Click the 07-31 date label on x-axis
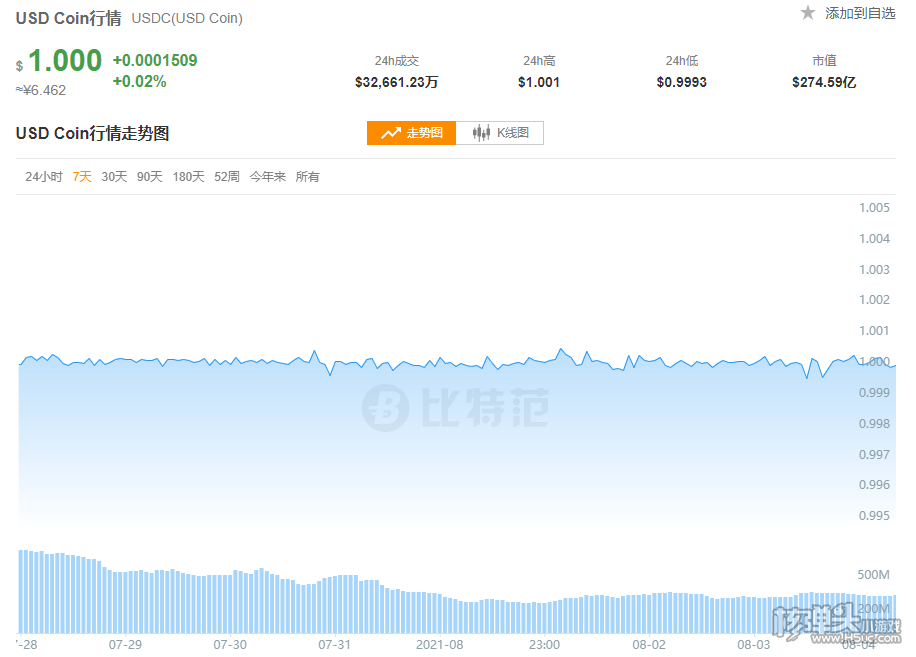This screenshot has width=916, height=657. tap(335, 645)
